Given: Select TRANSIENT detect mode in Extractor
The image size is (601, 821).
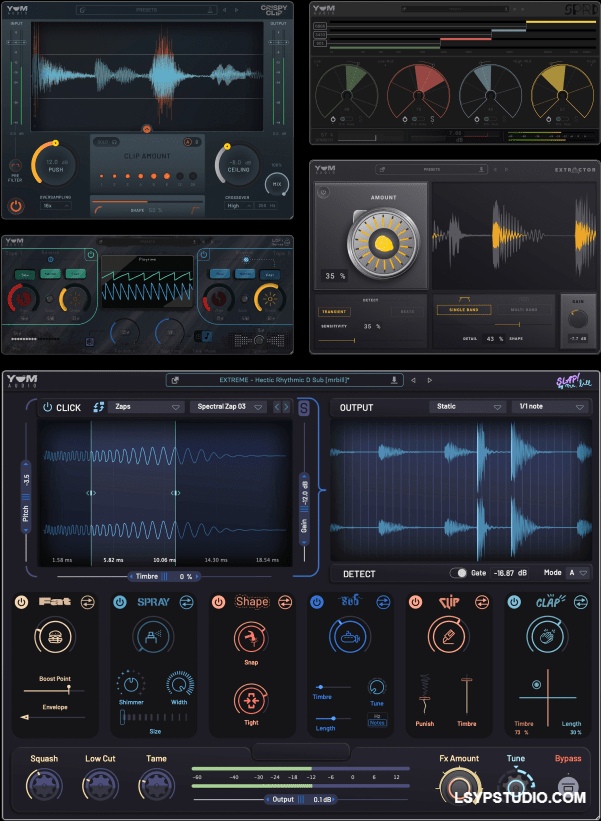Looking at the screenshot, I should click(x=334, y=312).
